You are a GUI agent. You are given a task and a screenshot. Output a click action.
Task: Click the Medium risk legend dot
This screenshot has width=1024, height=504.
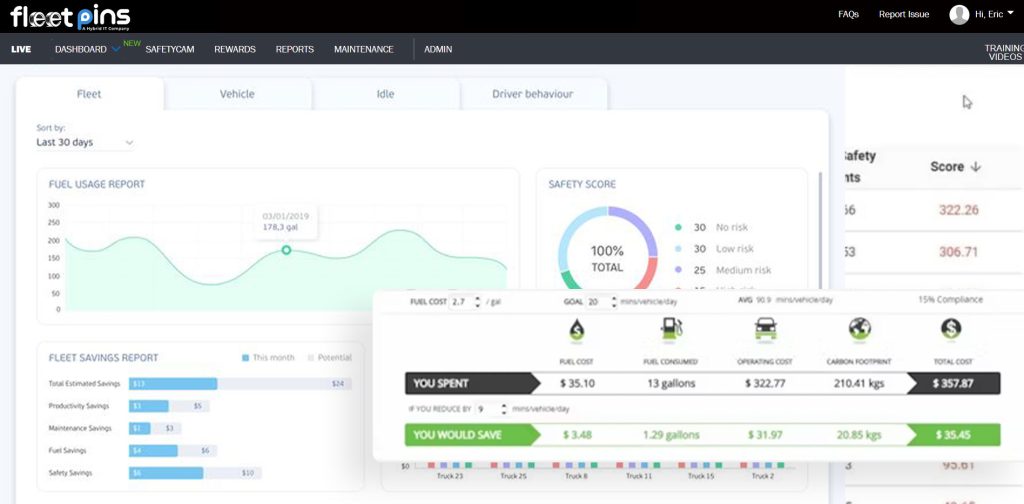(678, 270)
